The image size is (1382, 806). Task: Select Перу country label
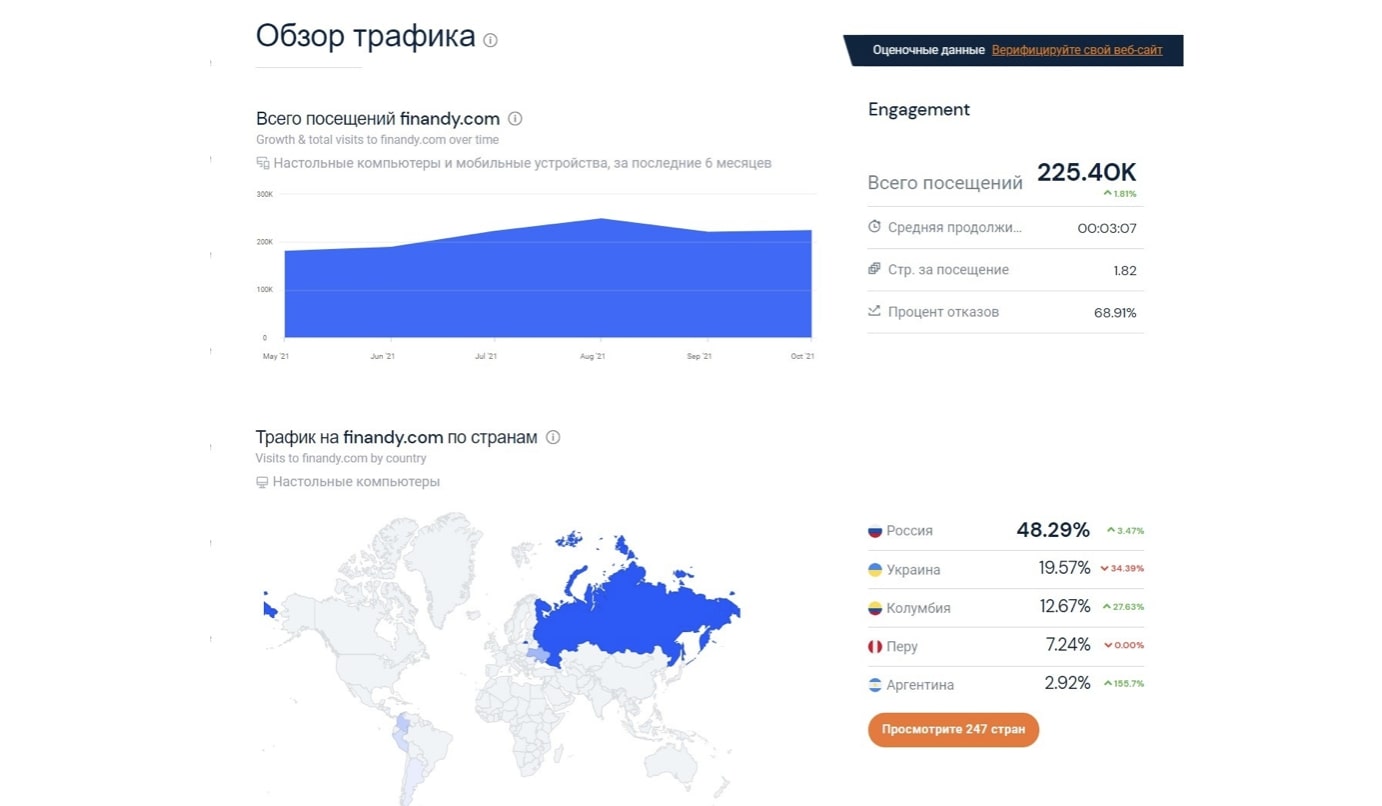(x=902, y=647)
